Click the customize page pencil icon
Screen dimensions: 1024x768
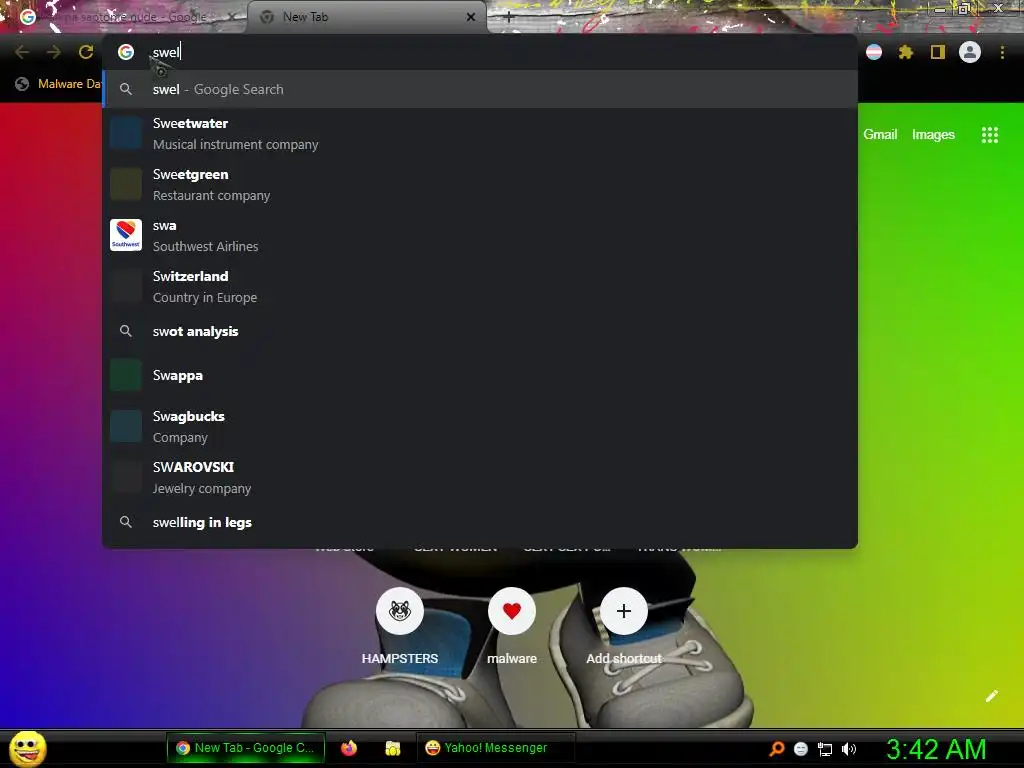click(991, 696)
